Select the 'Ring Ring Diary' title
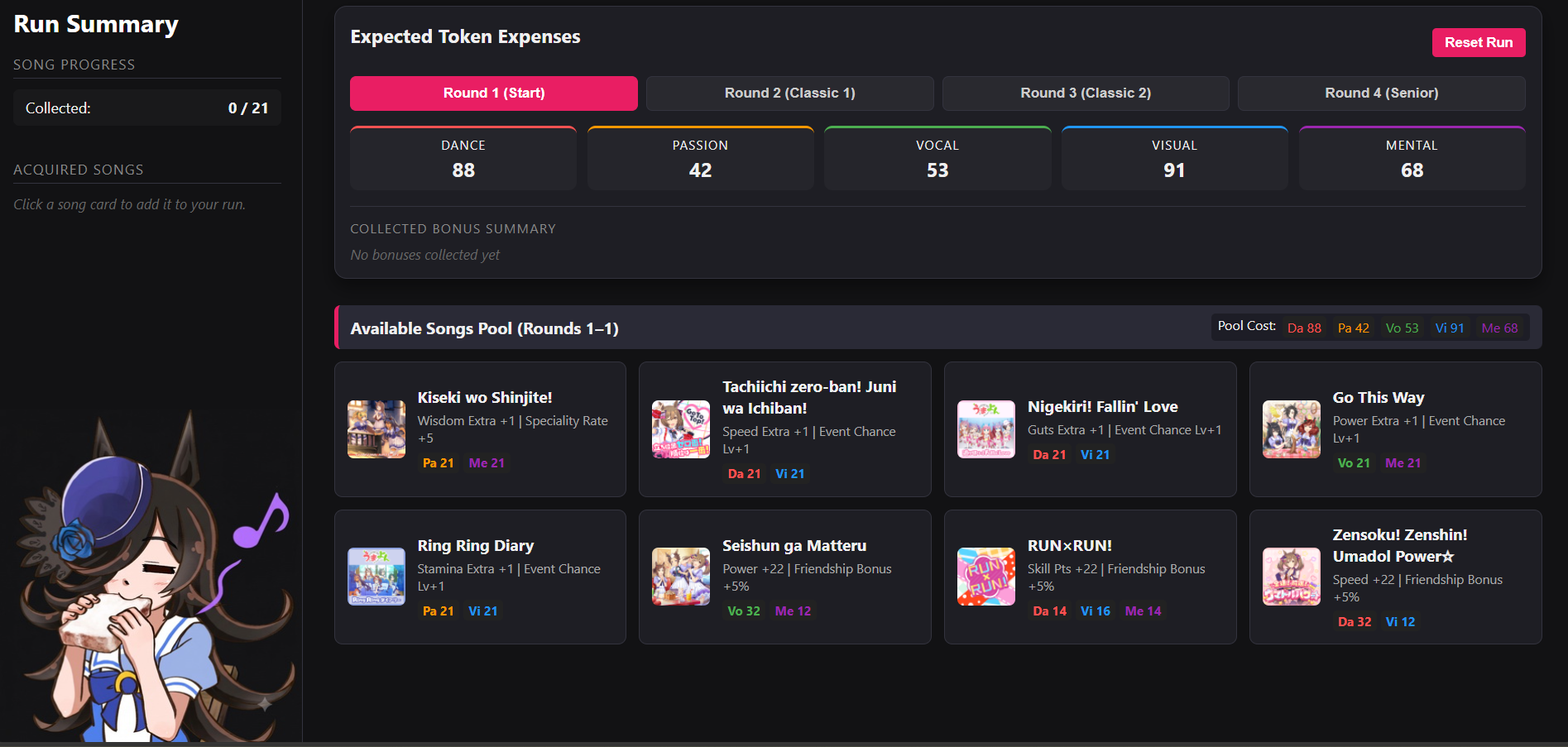Image resolution: width=1568 pixels, height=747 pixels. coord(476,546)
